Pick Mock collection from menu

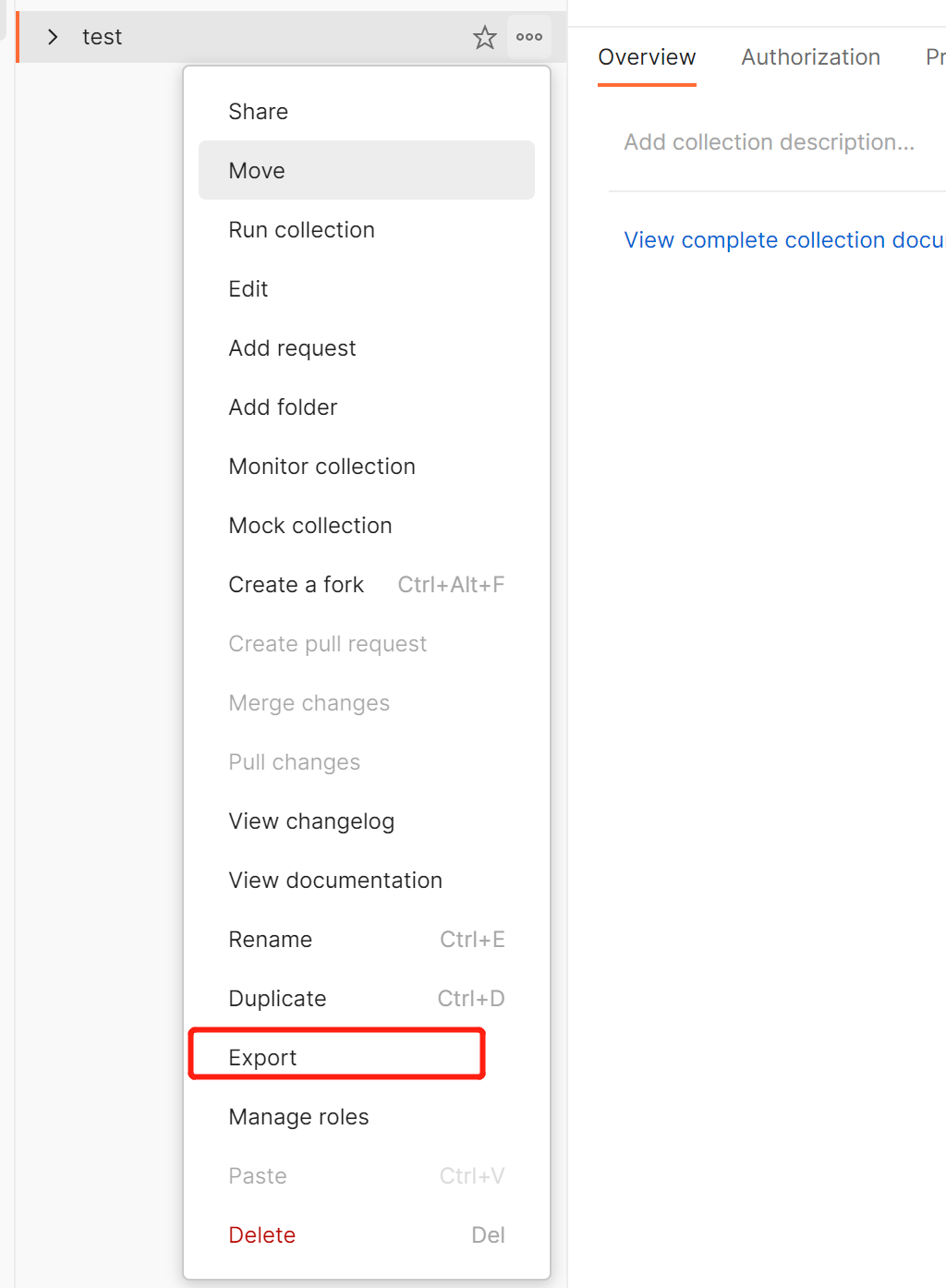[310, 526]
